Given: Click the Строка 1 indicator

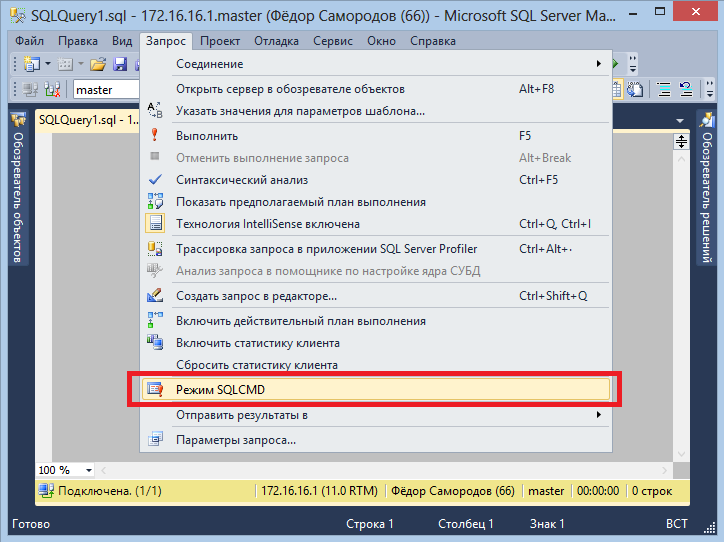Looking at the screenshot, I should point(370,524).
